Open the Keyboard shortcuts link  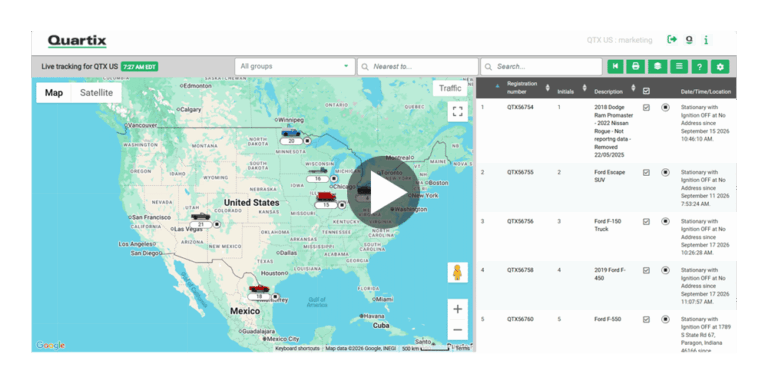pos(297,349)
